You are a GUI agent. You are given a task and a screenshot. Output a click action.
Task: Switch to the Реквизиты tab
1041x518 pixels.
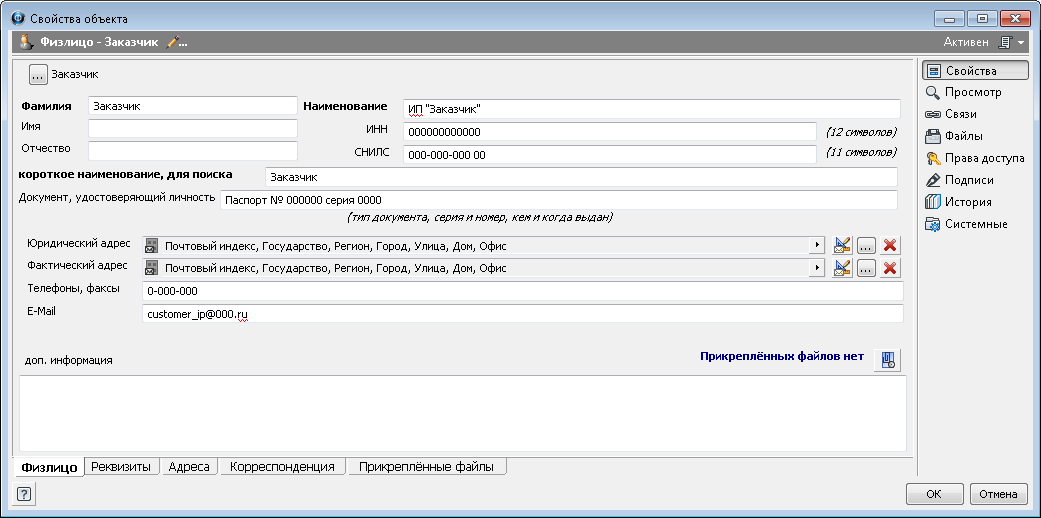pyautogui.click(x=120, y=466)
